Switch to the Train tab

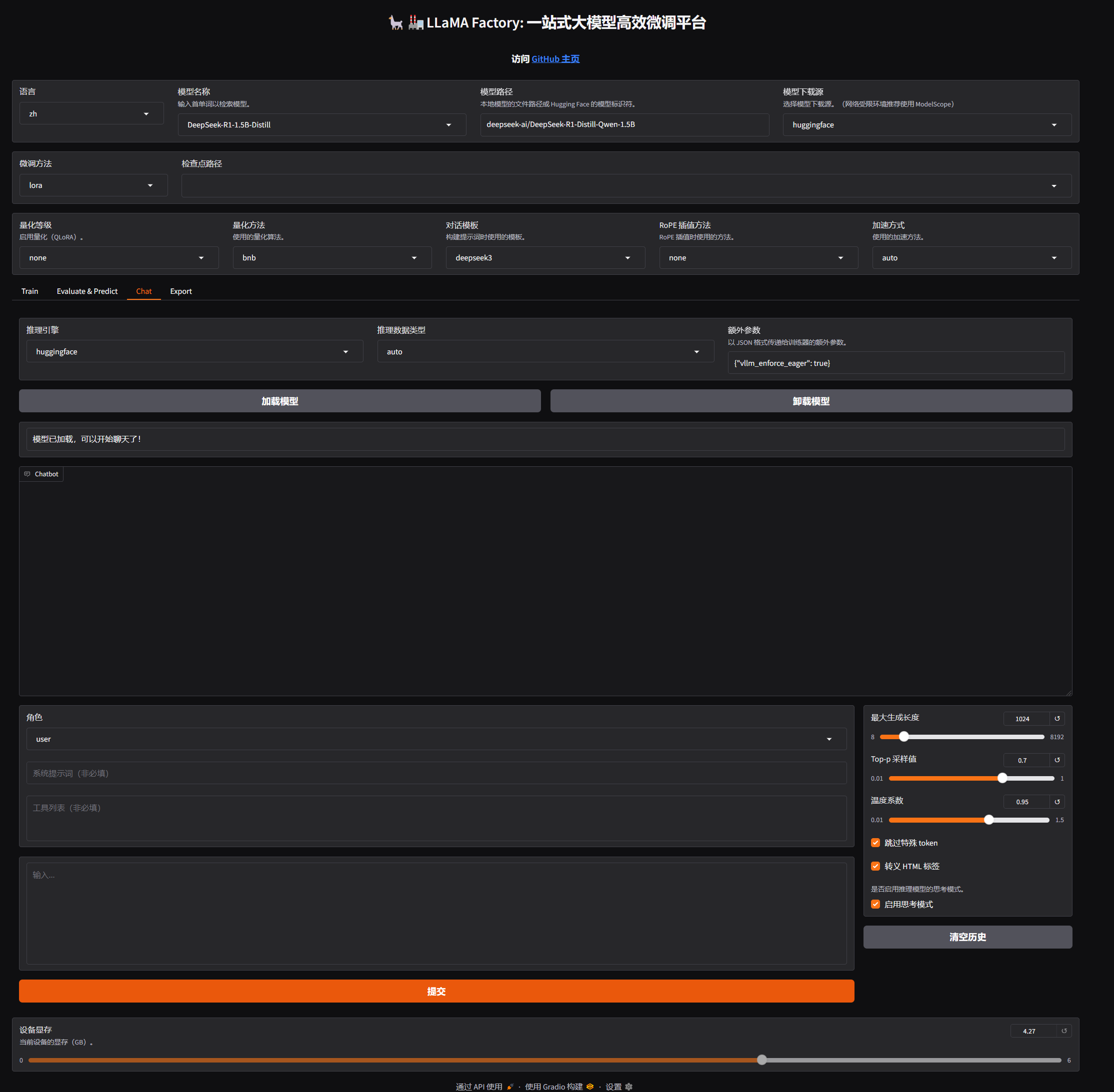(x=30, y=291)
